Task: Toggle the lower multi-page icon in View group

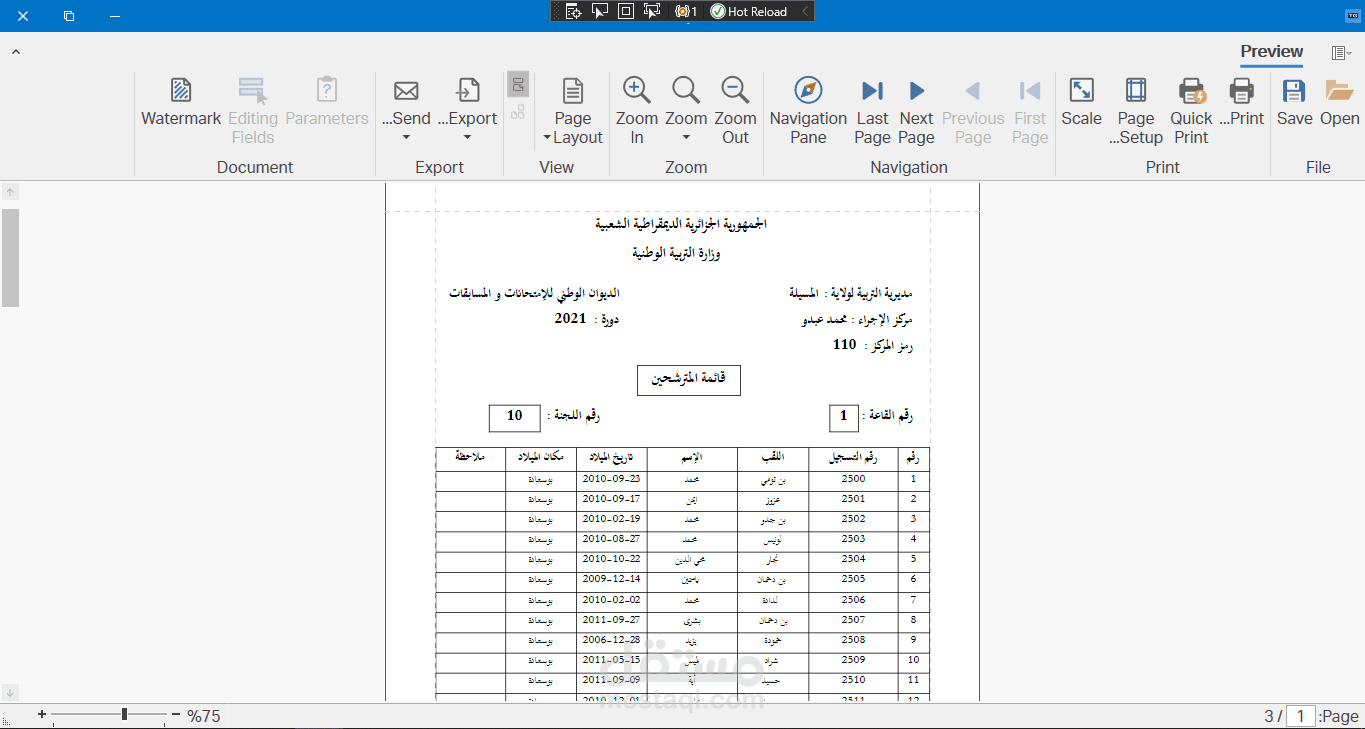Action: coord(518,112)
